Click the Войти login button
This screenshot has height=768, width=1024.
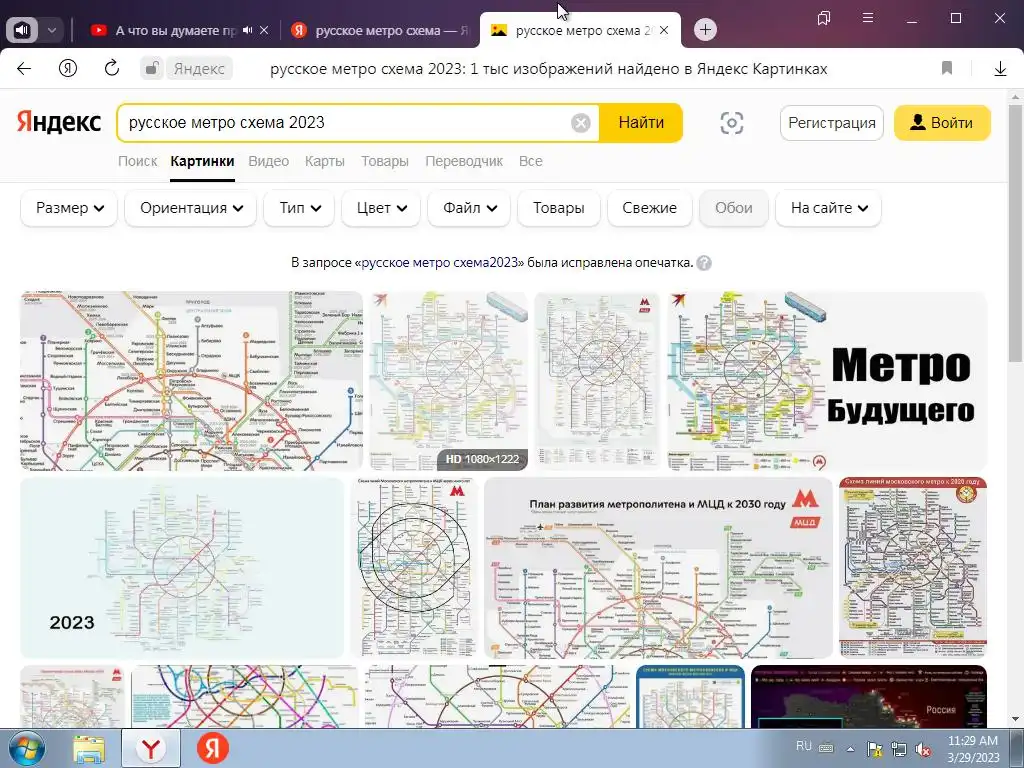coord(942,123)
